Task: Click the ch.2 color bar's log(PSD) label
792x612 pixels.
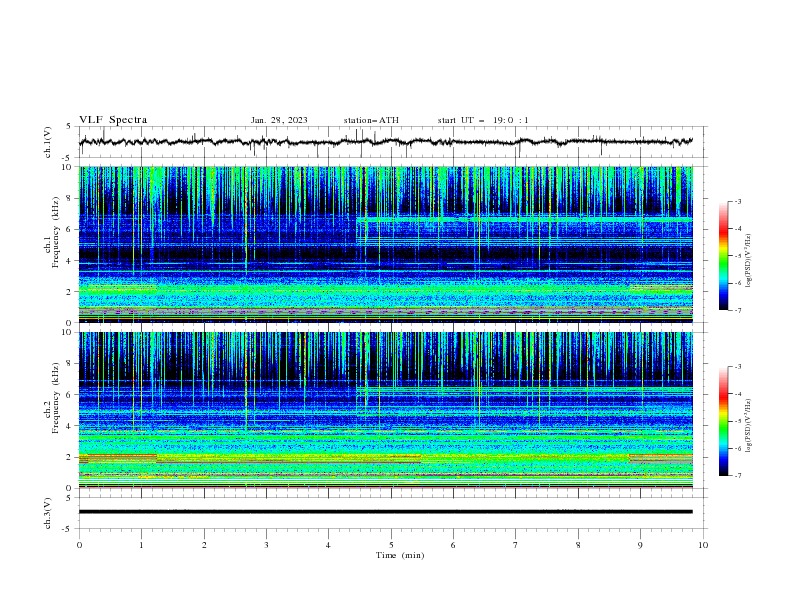Action: [749, 425]
